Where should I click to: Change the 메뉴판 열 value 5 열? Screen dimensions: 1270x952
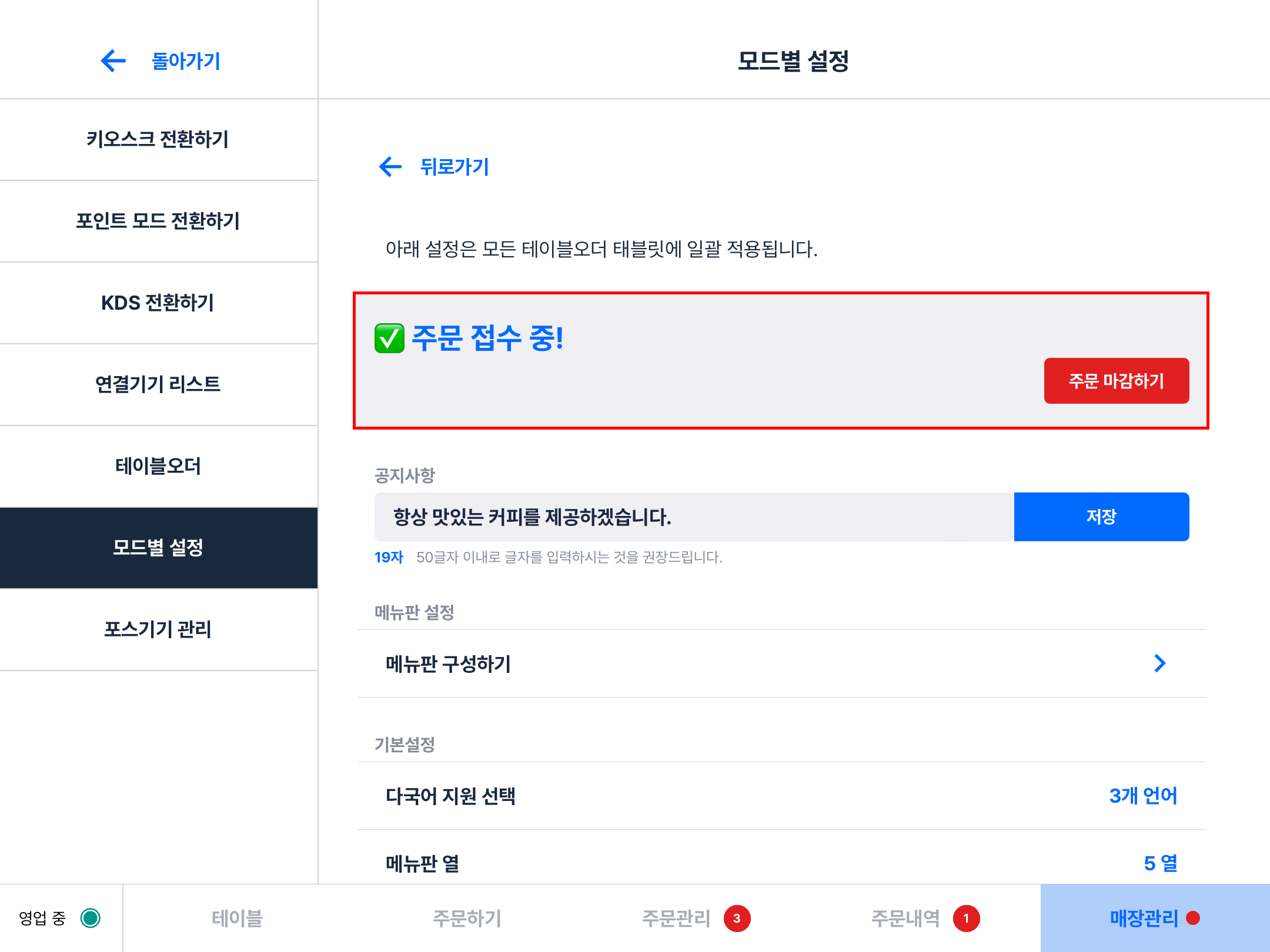pos(1160,863)
